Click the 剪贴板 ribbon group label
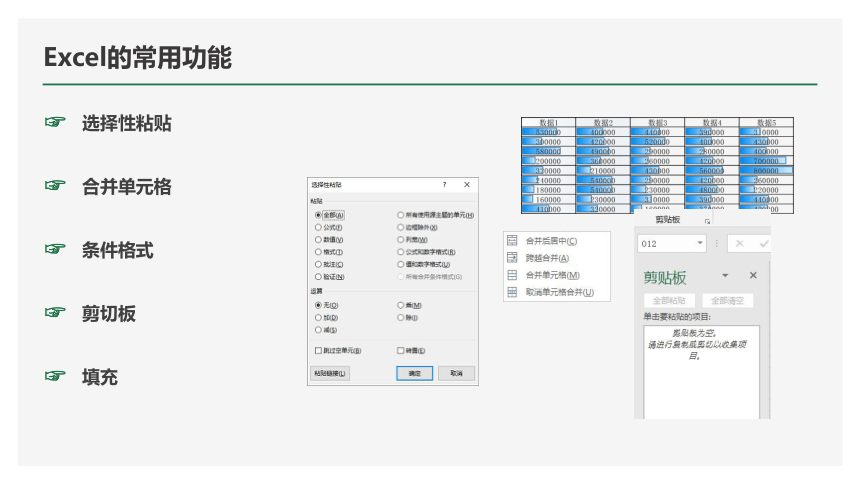Image resolution: width=860 pixels, height=484 pixels. coord(667,220)
